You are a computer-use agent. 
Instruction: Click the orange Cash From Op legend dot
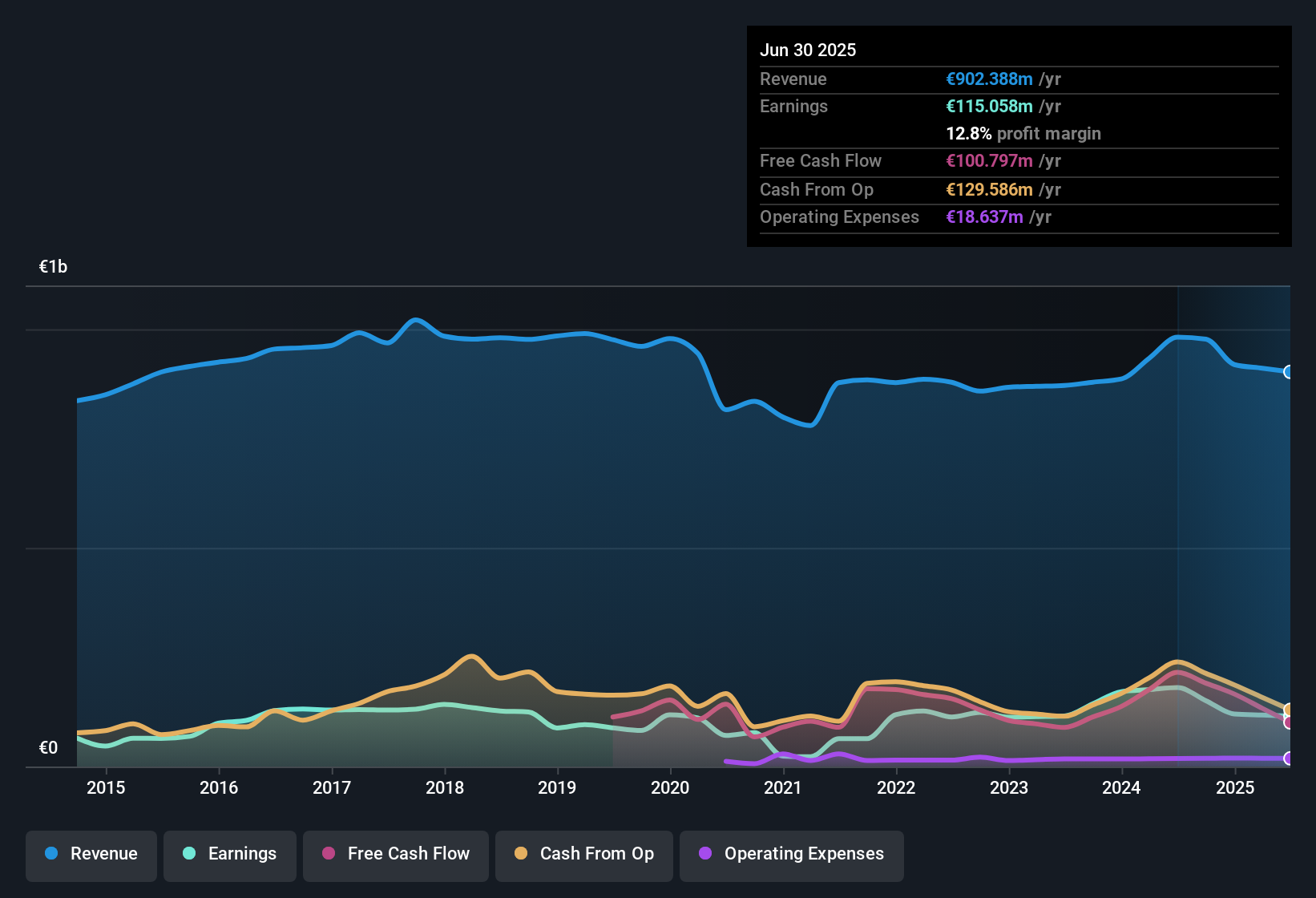click(x=521, y=853)
